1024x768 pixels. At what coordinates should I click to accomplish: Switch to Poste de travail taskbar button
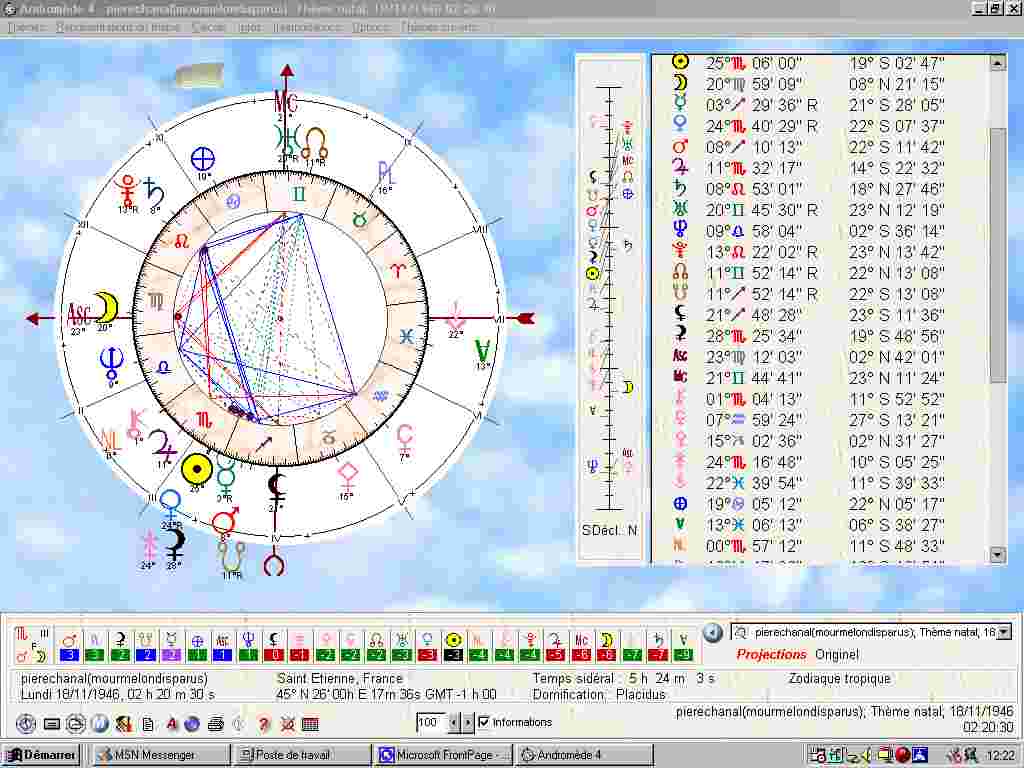[x=301, y=756]
